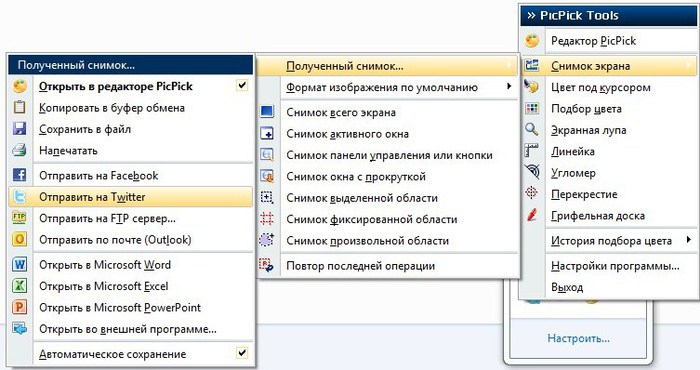Click the Снимок экрана icon in PicPick Tools
The width and height of the screenshot is (700, 370).
532,66
